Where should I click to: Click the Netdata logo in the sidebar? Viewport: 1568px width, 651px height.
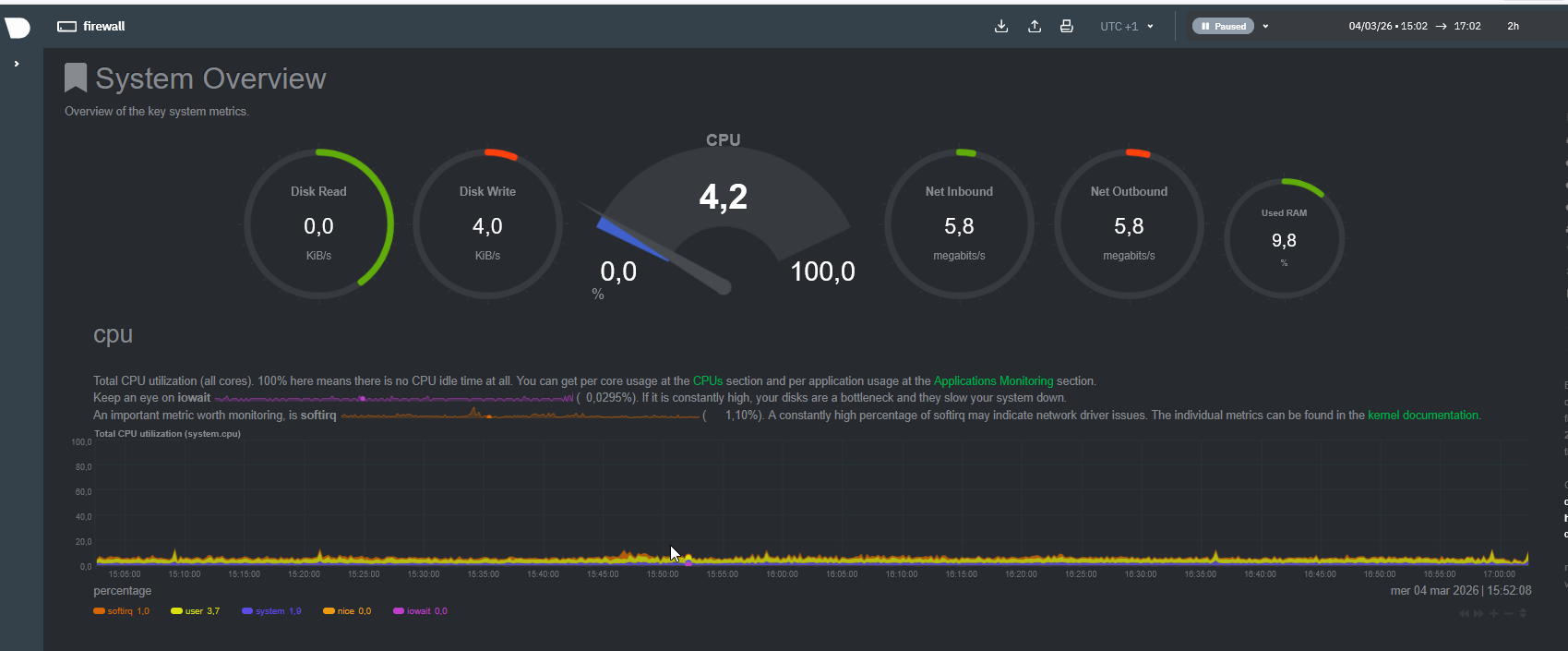pos(18,28)
